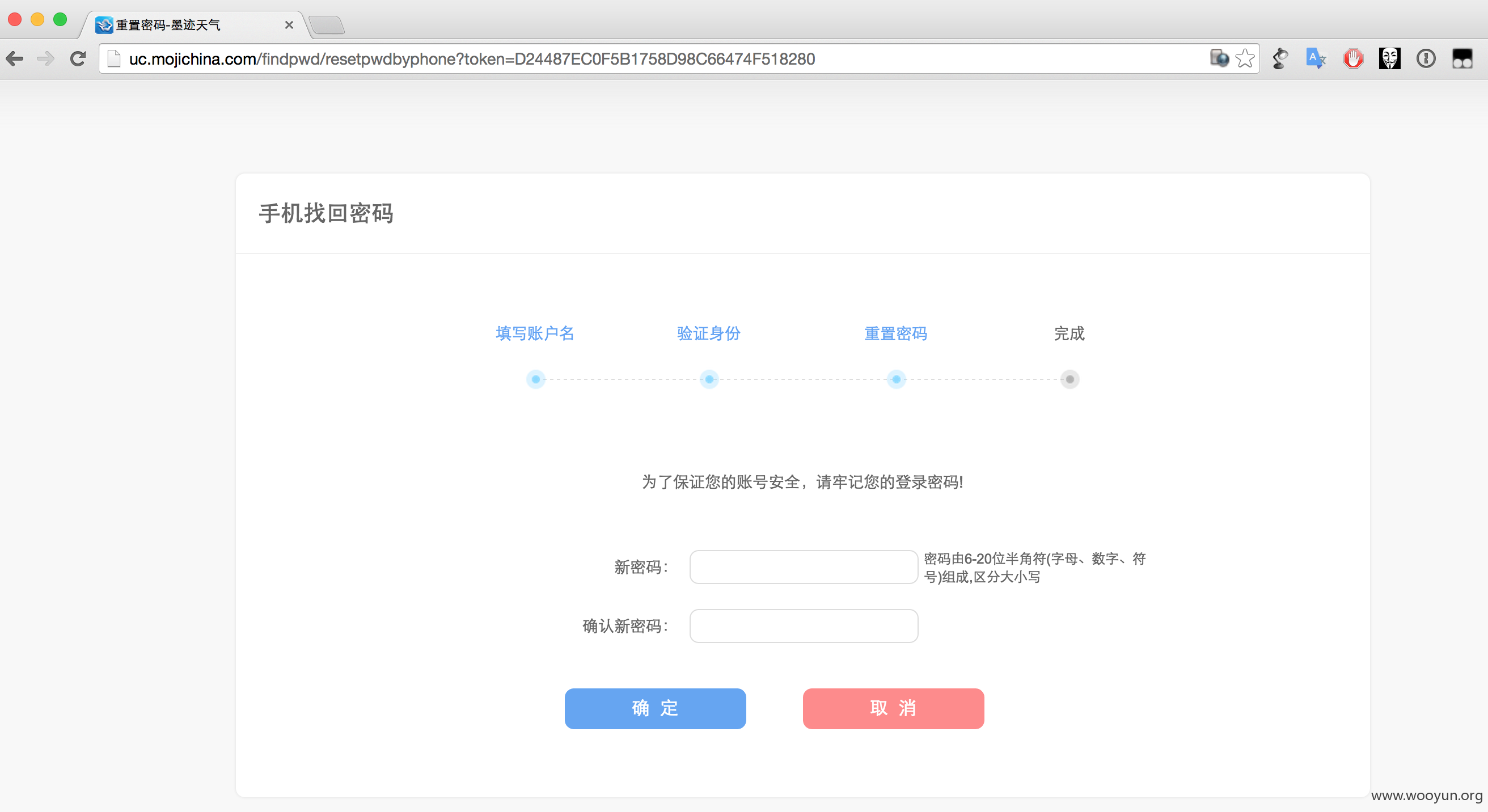Screen dimensions: 1488x812
Task: Click the red 取消 button
Action: [893, 709]
